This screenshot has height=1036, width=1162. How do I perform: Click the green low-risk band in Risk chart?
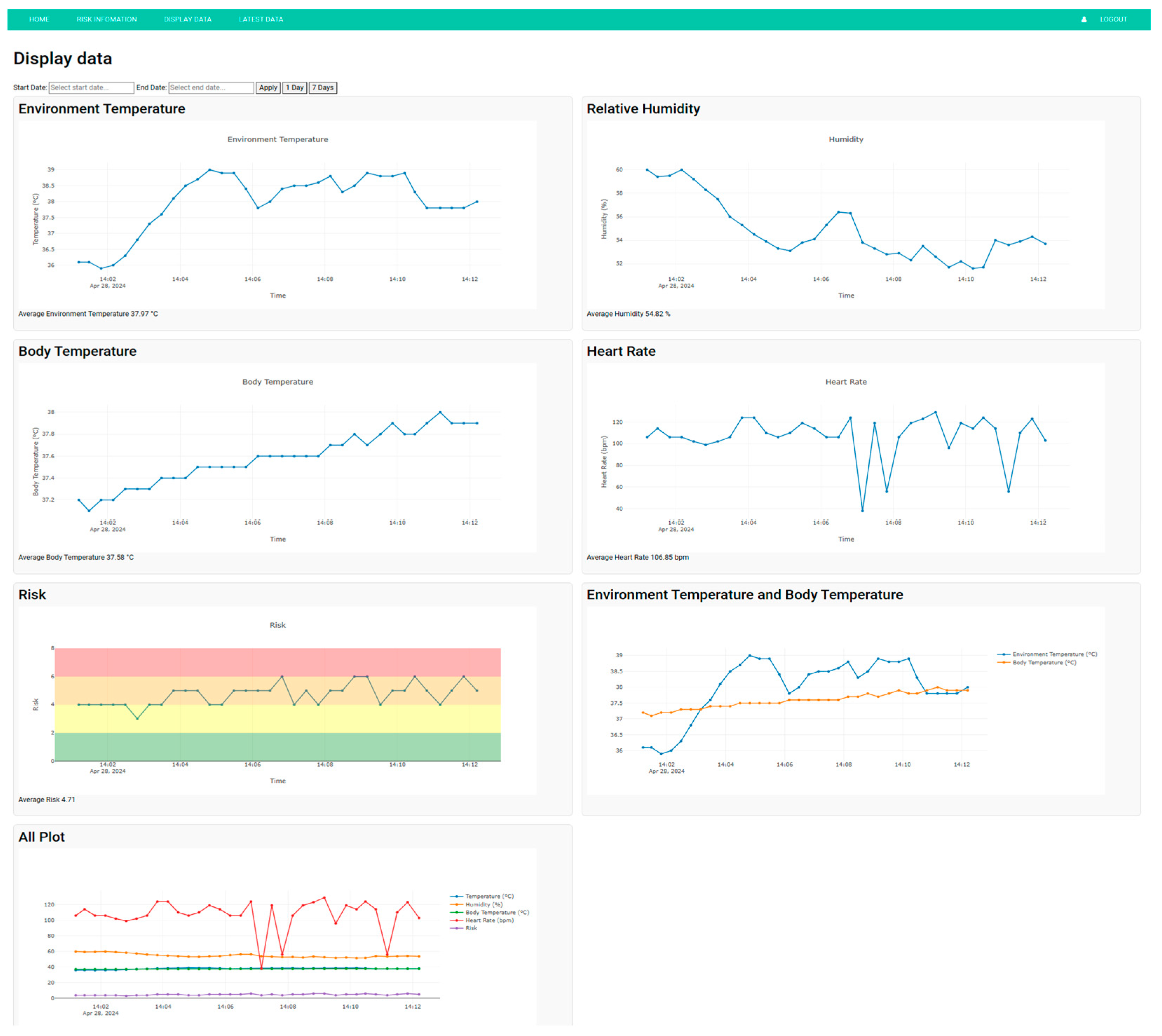click(x=277, y=747)
